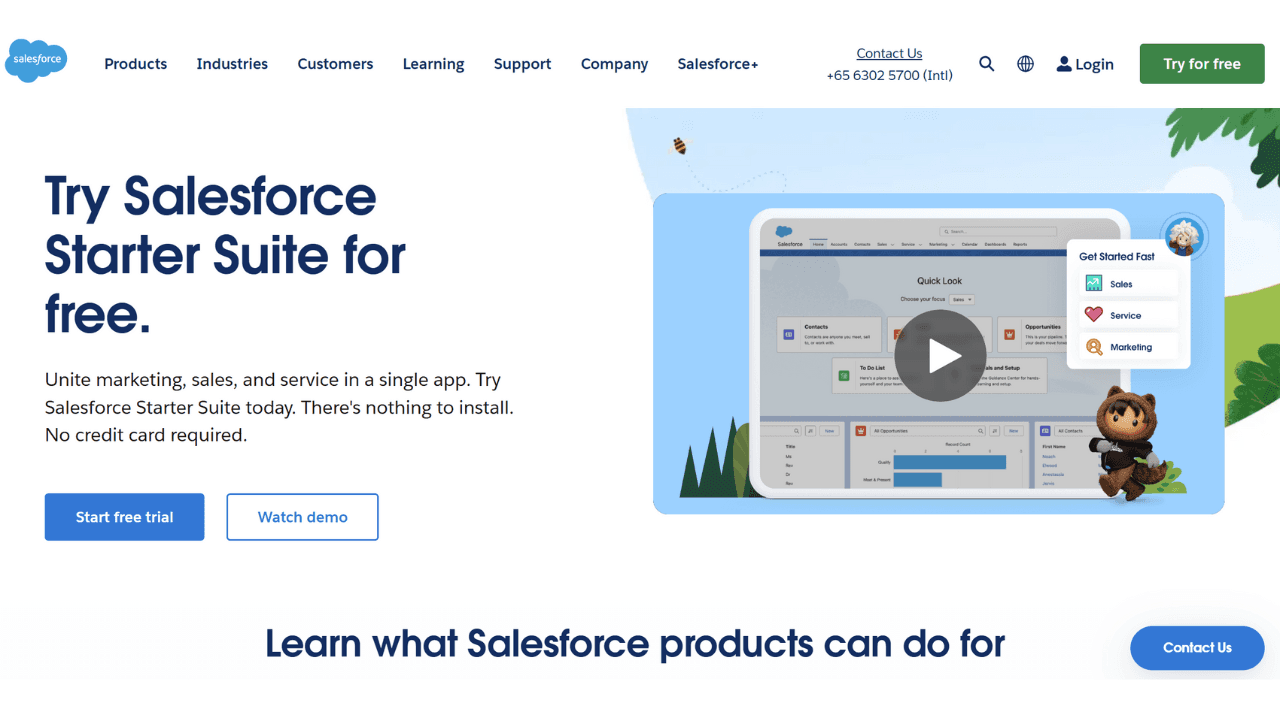Click the demo video thumbnail's Quick Look heading
This screenshot has height=720, width=1280.
939,281
